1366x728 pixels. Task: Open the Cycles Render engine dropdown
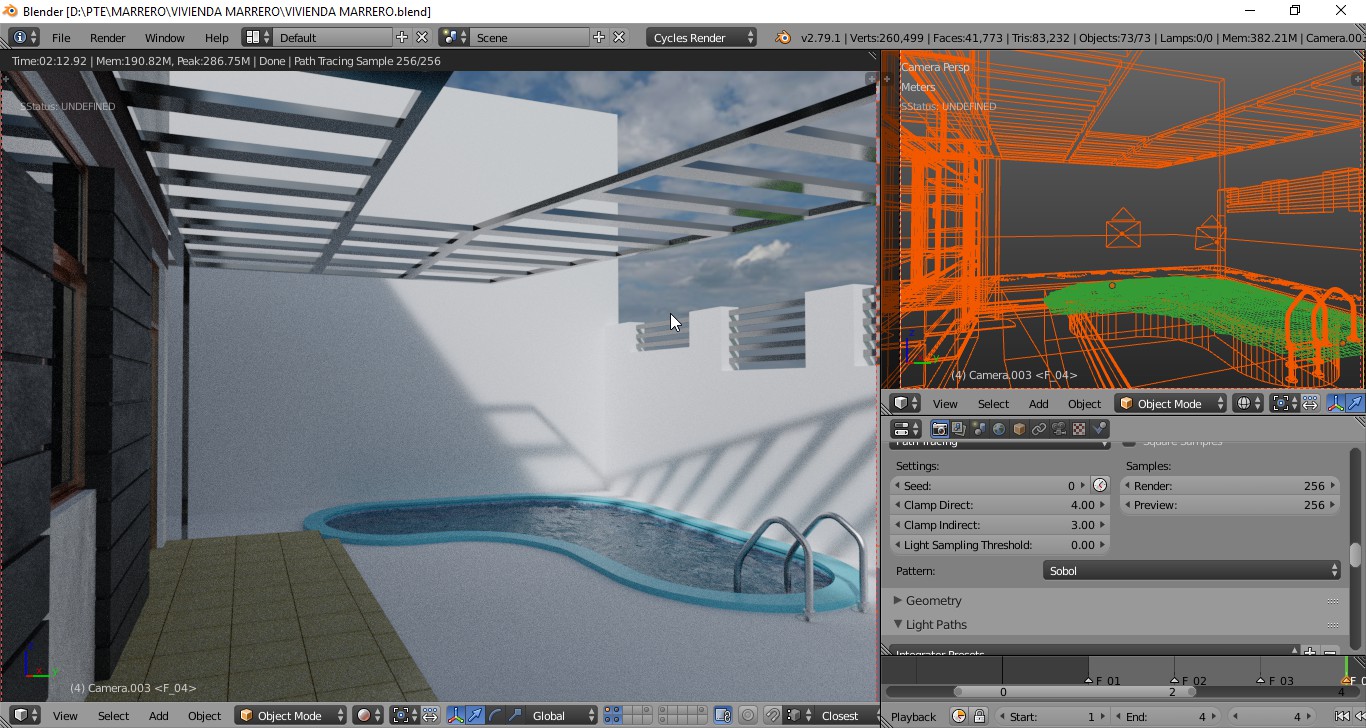[702, 37]
